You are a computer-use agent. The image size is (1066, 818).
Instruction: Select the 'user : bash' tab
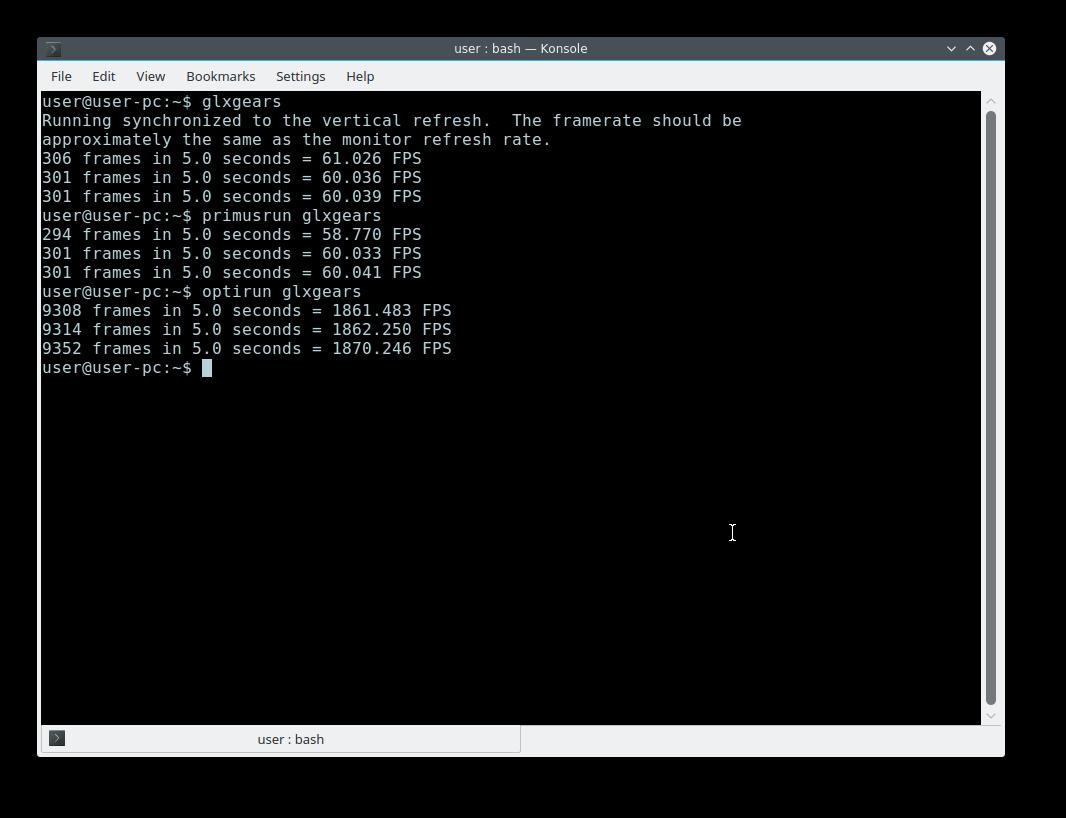click(x=290, y=739)
